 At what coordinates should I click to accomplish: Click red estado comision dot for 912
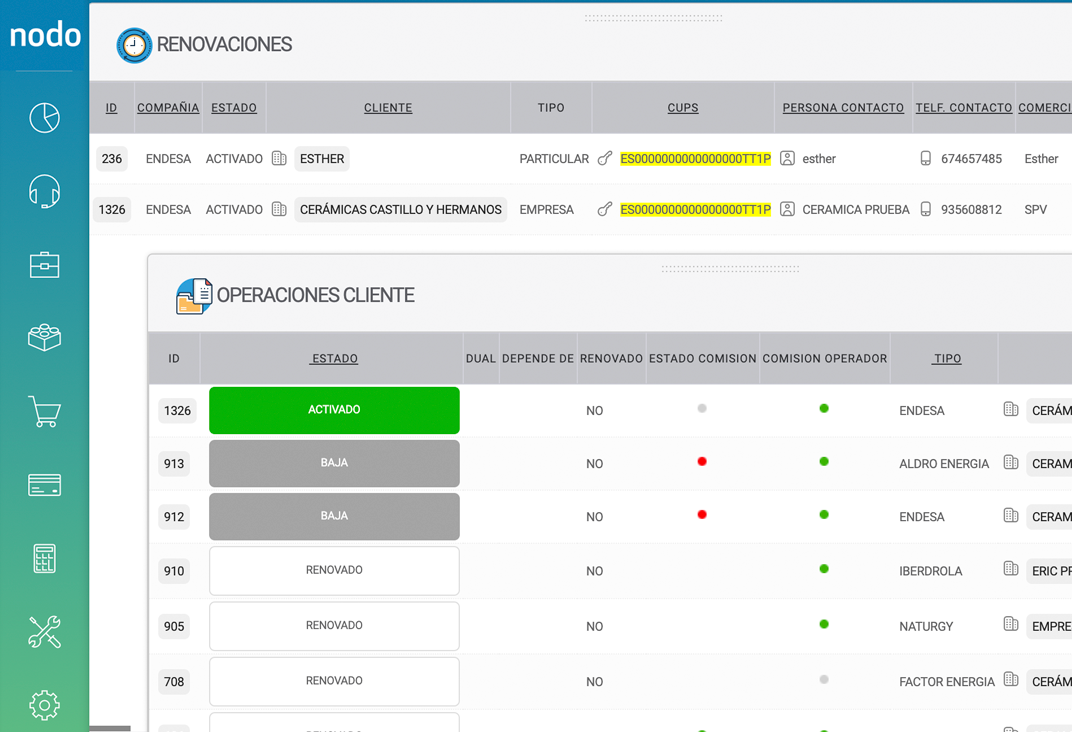[702, 515]
